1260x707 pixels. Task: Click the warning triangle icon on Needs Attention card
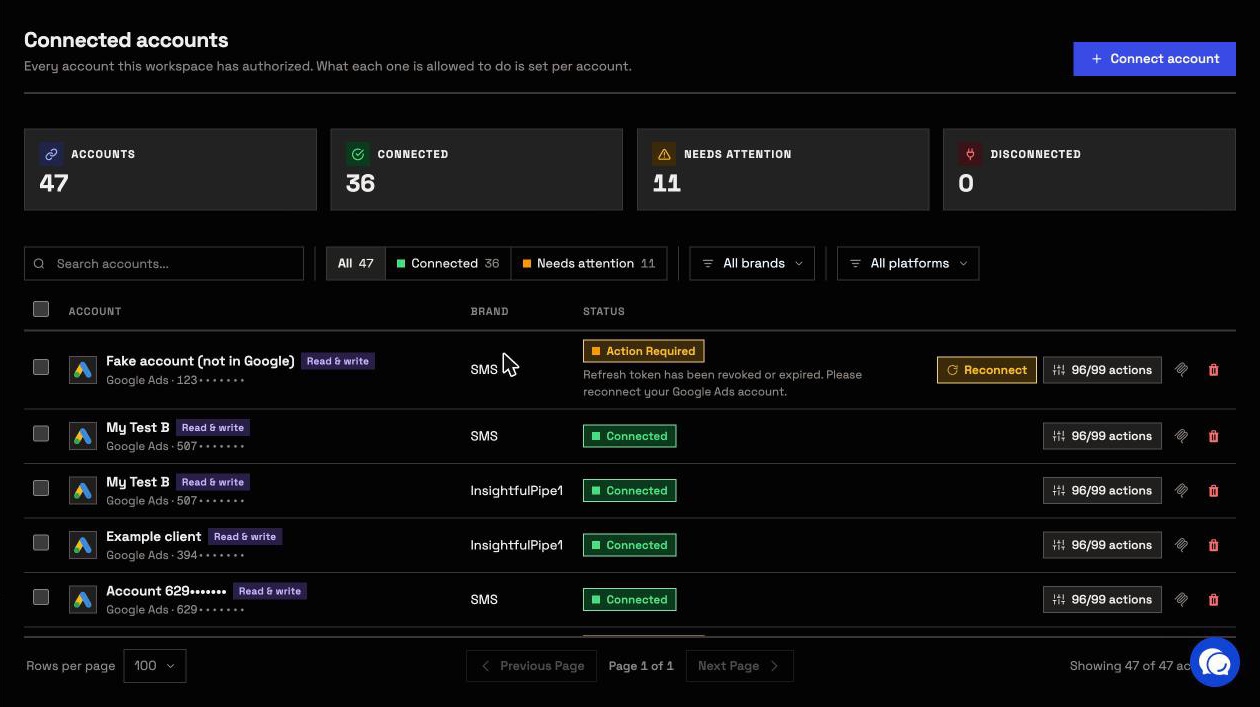[663, 154]
